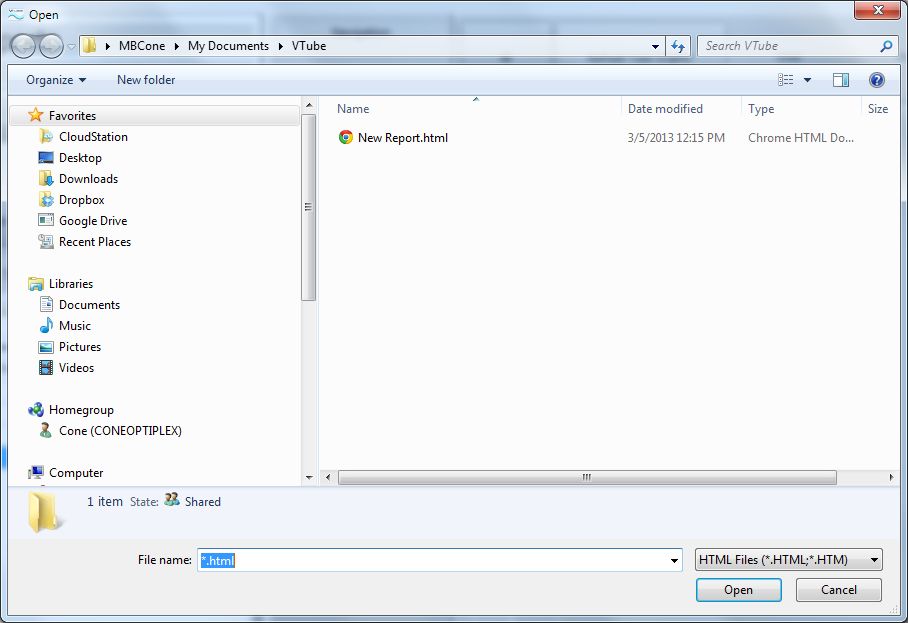The image size is (908, 623).
Task: Click the Chrome icon of New Report.html
Action: [346, 138]
